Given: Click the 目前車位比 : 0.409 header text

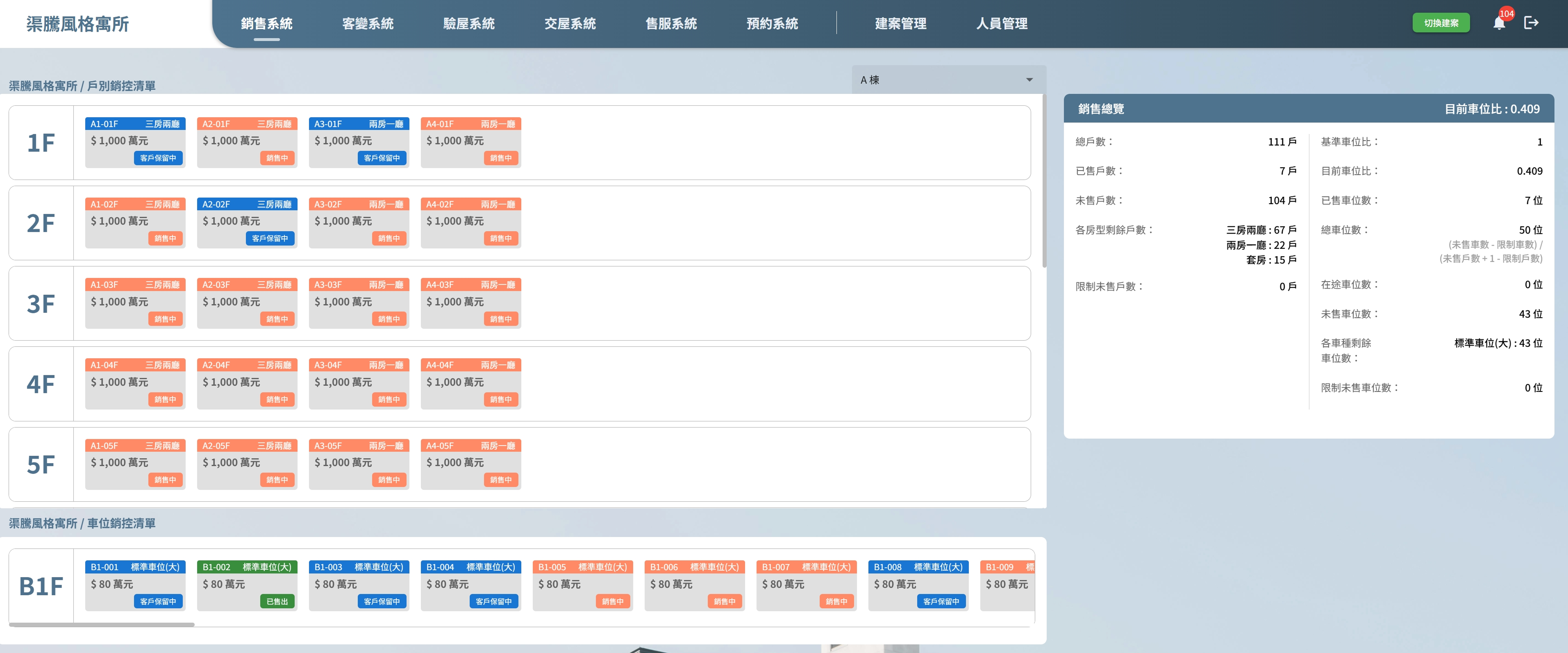Looking at the screenshot, I should pyautogui.click(x=1492, y=109).
